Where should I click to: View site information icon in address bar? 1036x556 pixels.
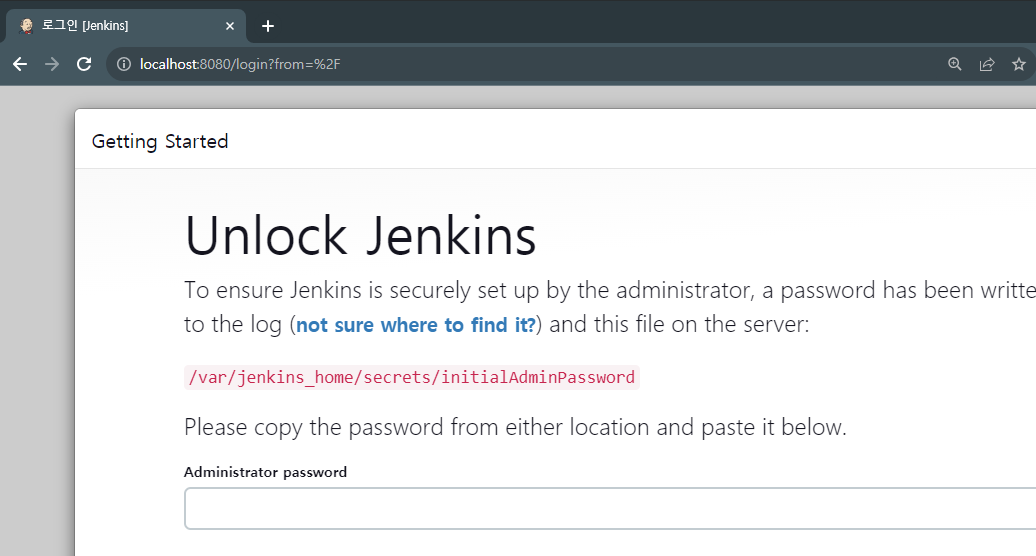124,64
